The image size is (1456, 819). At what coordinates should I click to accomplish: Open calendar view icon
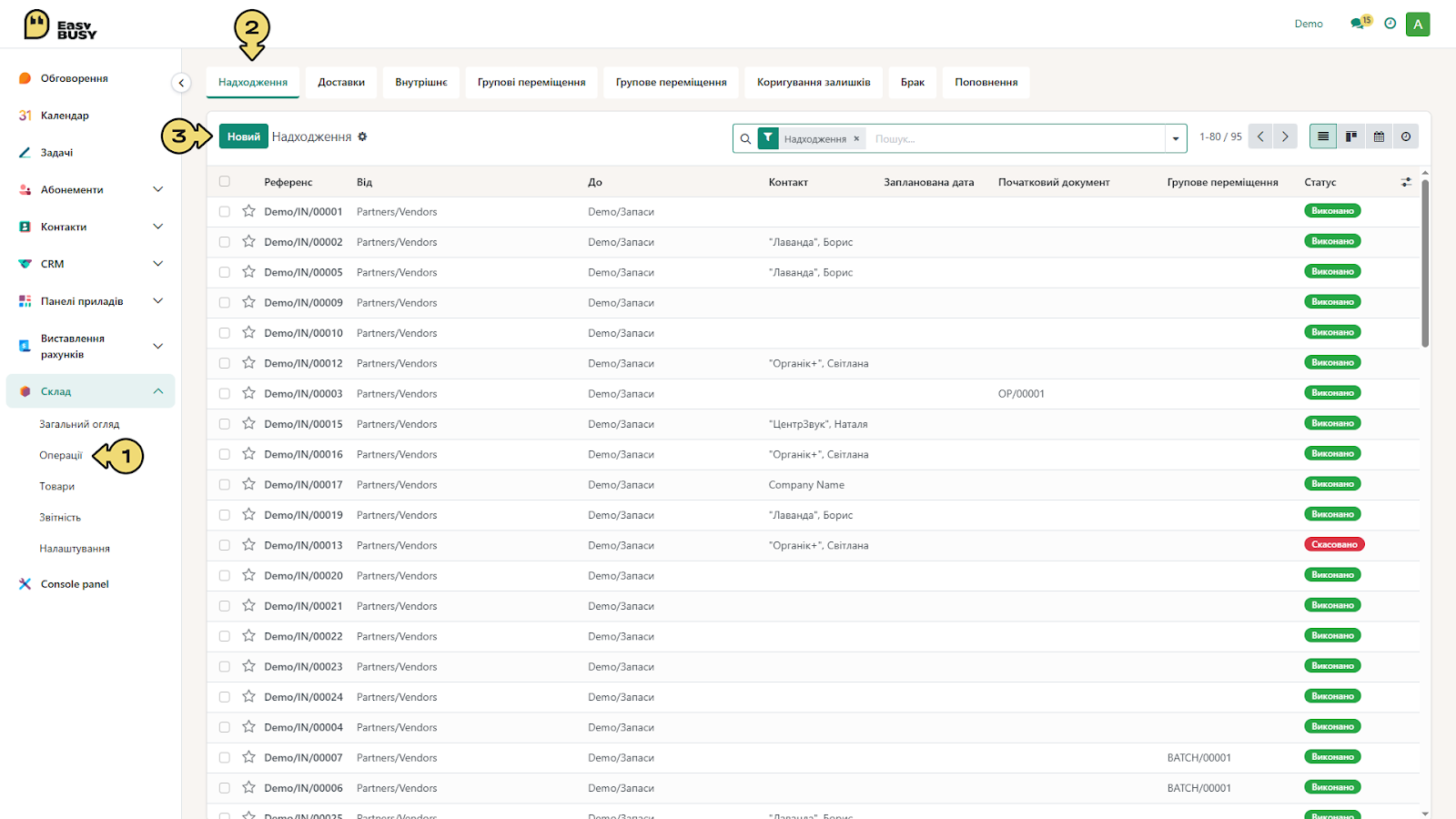click(x=1379, y=136)
